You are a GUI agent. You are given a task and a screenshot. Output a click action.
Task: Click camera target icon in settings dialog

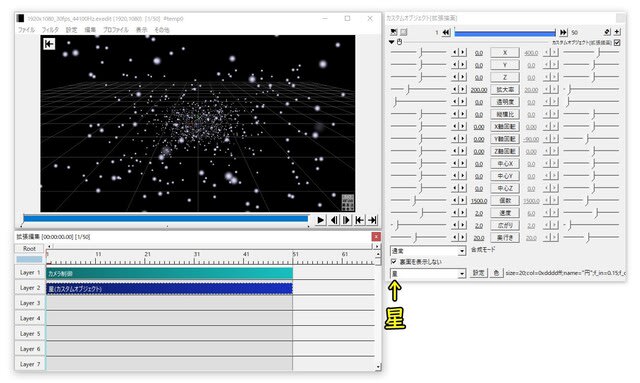coord(393,32)
